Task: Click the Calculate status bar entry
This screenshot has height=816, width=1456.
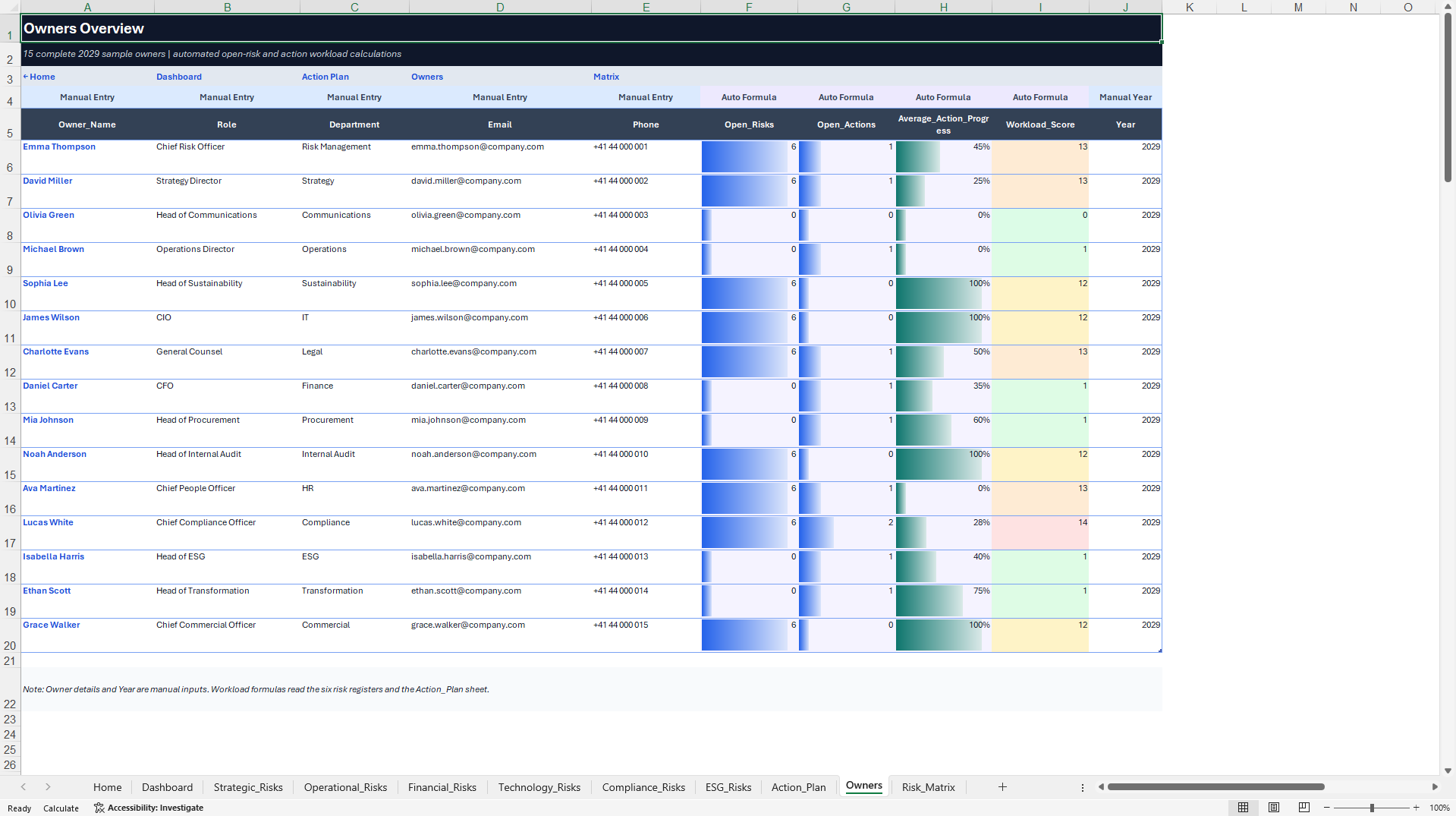Action: tap(61, 808)
